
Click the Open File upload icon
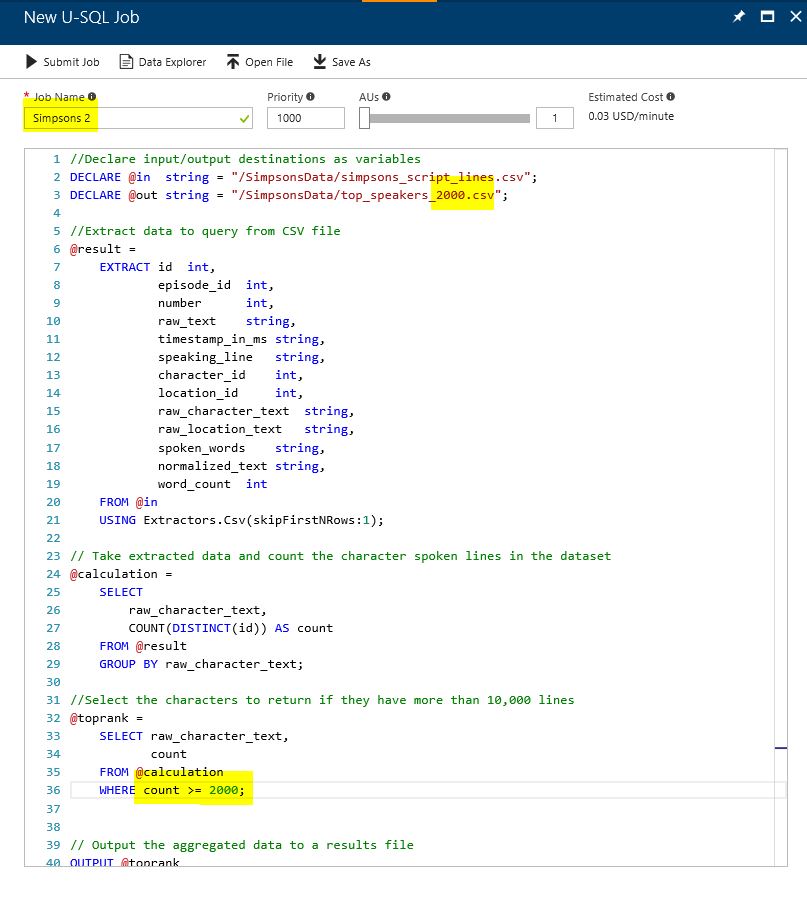click(x=233, y=62)
